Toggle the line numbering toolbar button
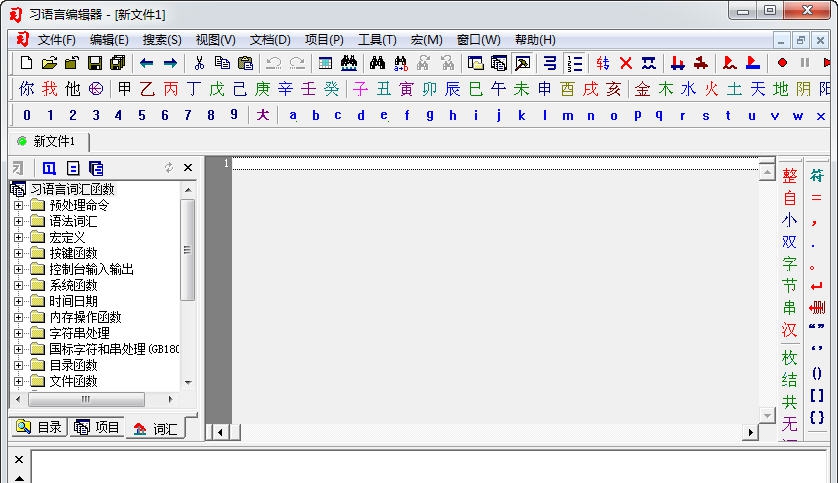The image size is (838, 483). (x=574, y=63)
